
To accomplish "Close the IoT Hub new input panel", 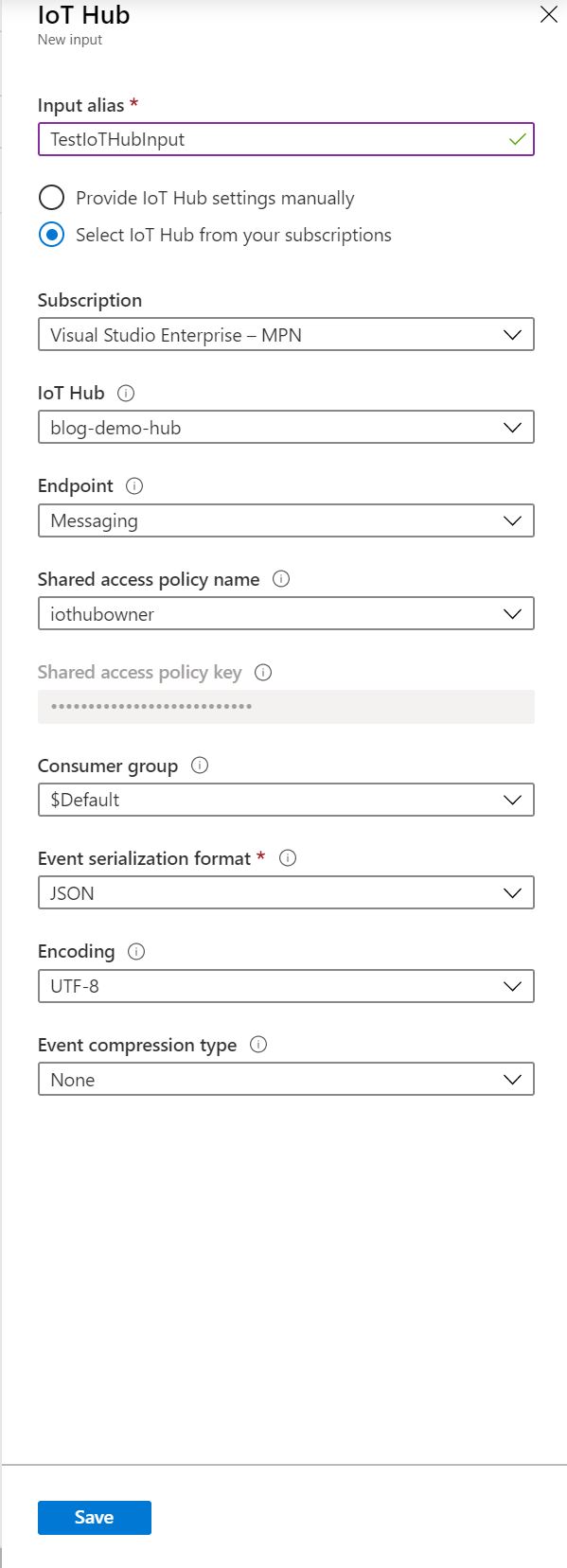I will point(549,15).
